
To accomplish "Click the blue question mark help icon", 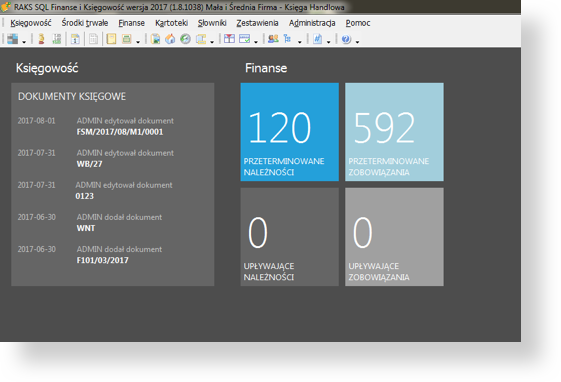I will coord(346,39).
